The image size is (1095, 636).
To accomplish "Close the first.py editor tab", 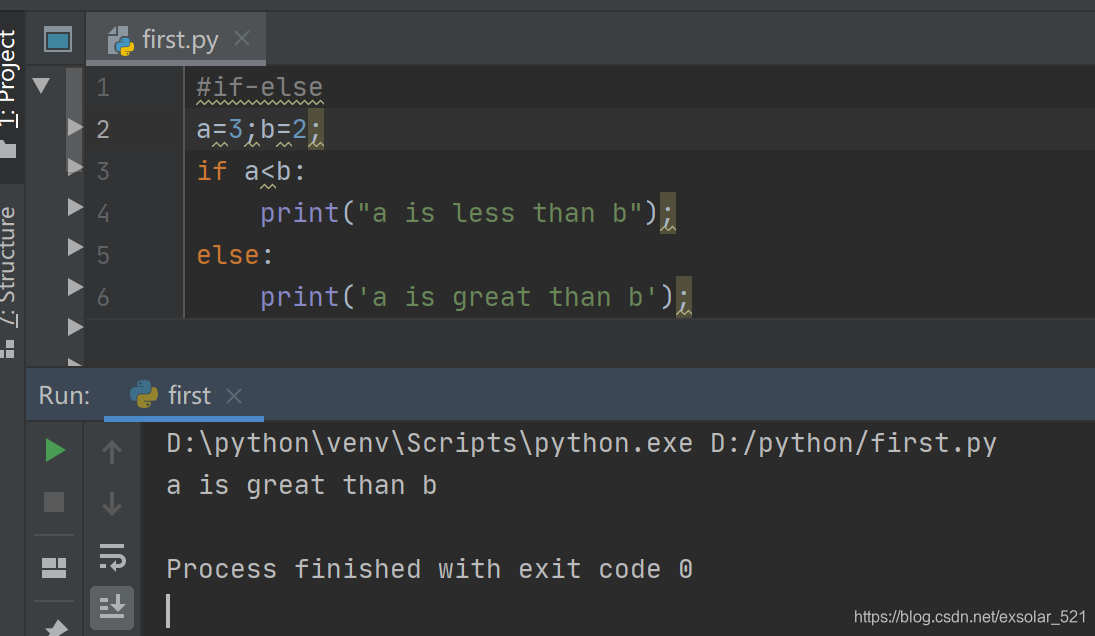I will tap(242, 38).
